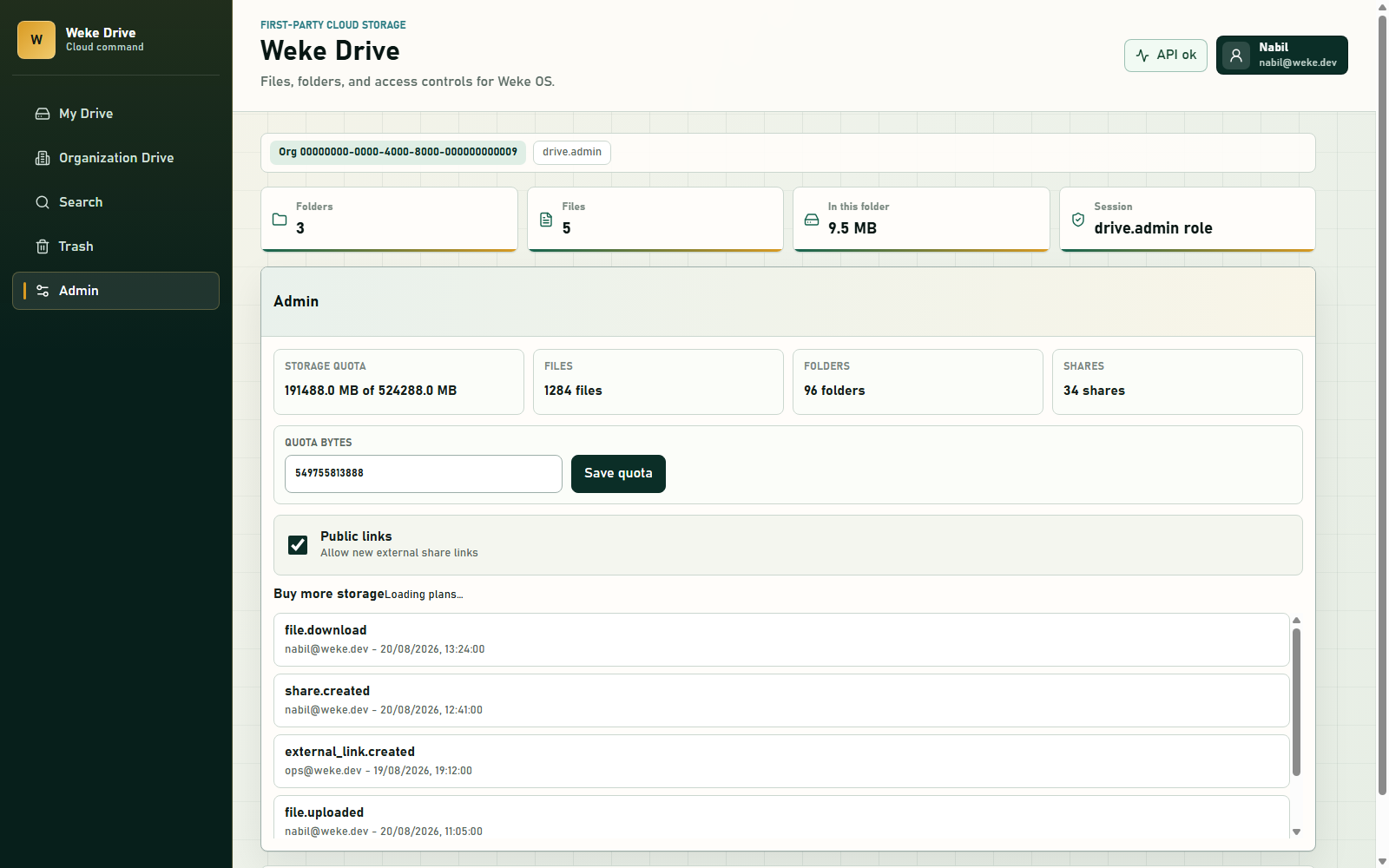Click the Folders card folder icon

tap(280, 220)
